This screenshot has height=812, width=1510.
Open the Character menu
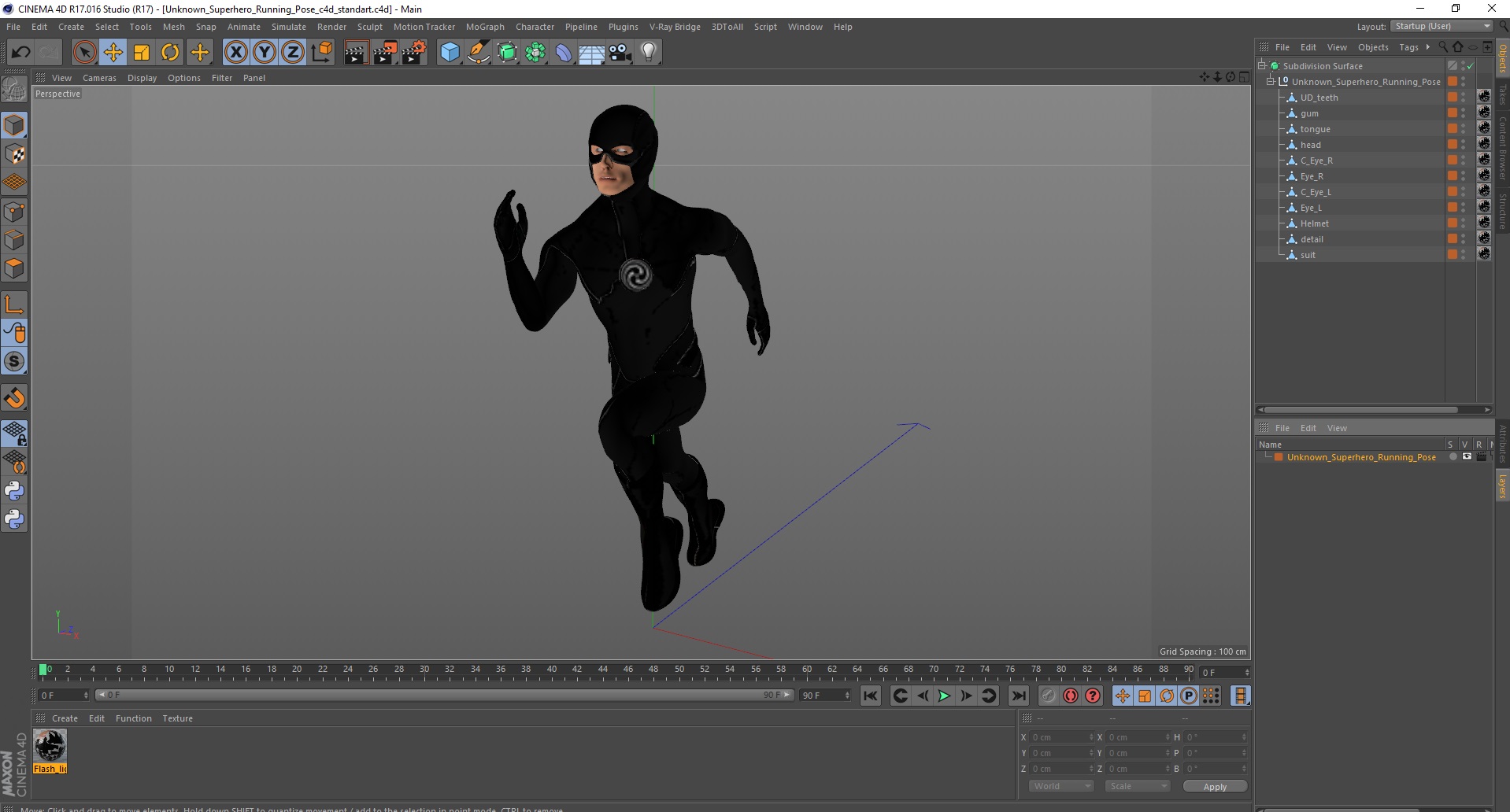coord(535,27)
